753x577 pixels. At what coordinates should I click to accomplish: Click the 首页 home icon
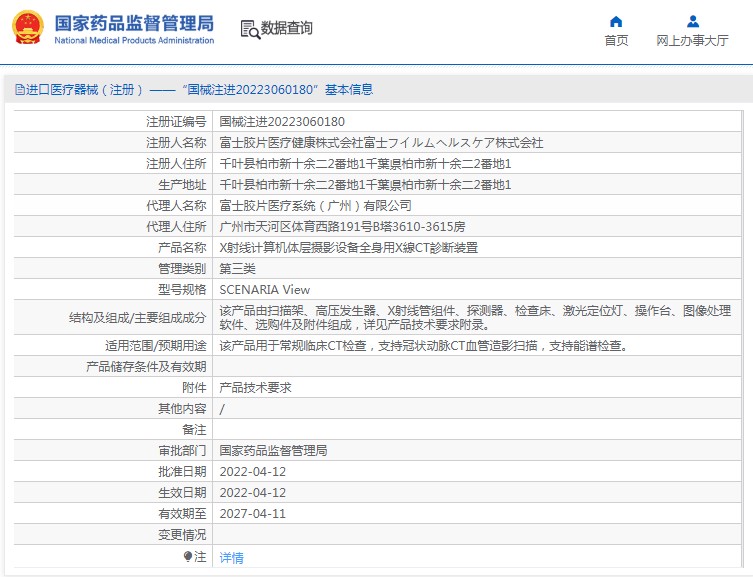[x=616, y=22]
